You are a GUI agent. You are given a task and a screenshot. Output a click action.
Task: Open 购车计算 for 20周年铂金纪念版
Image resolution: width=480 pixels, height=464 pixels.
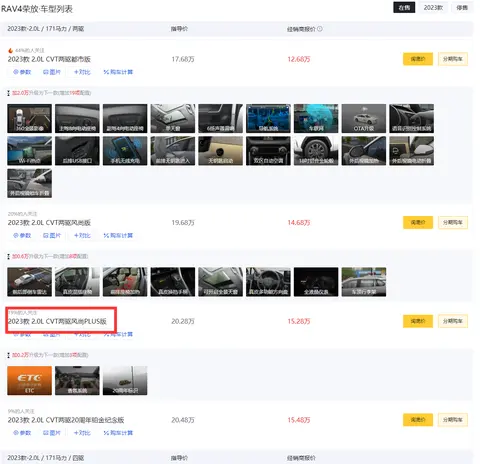[118, 433]
